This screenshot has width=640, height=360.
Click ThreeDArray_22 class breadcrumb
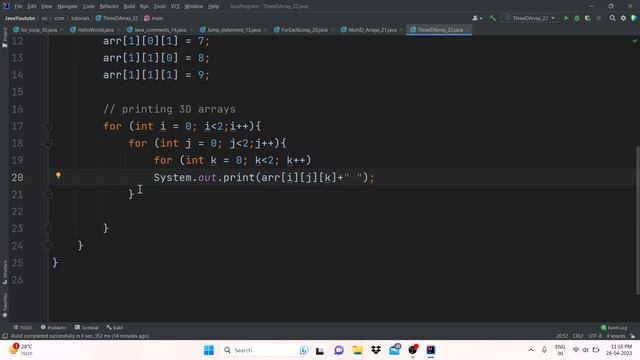pos(117,18)
